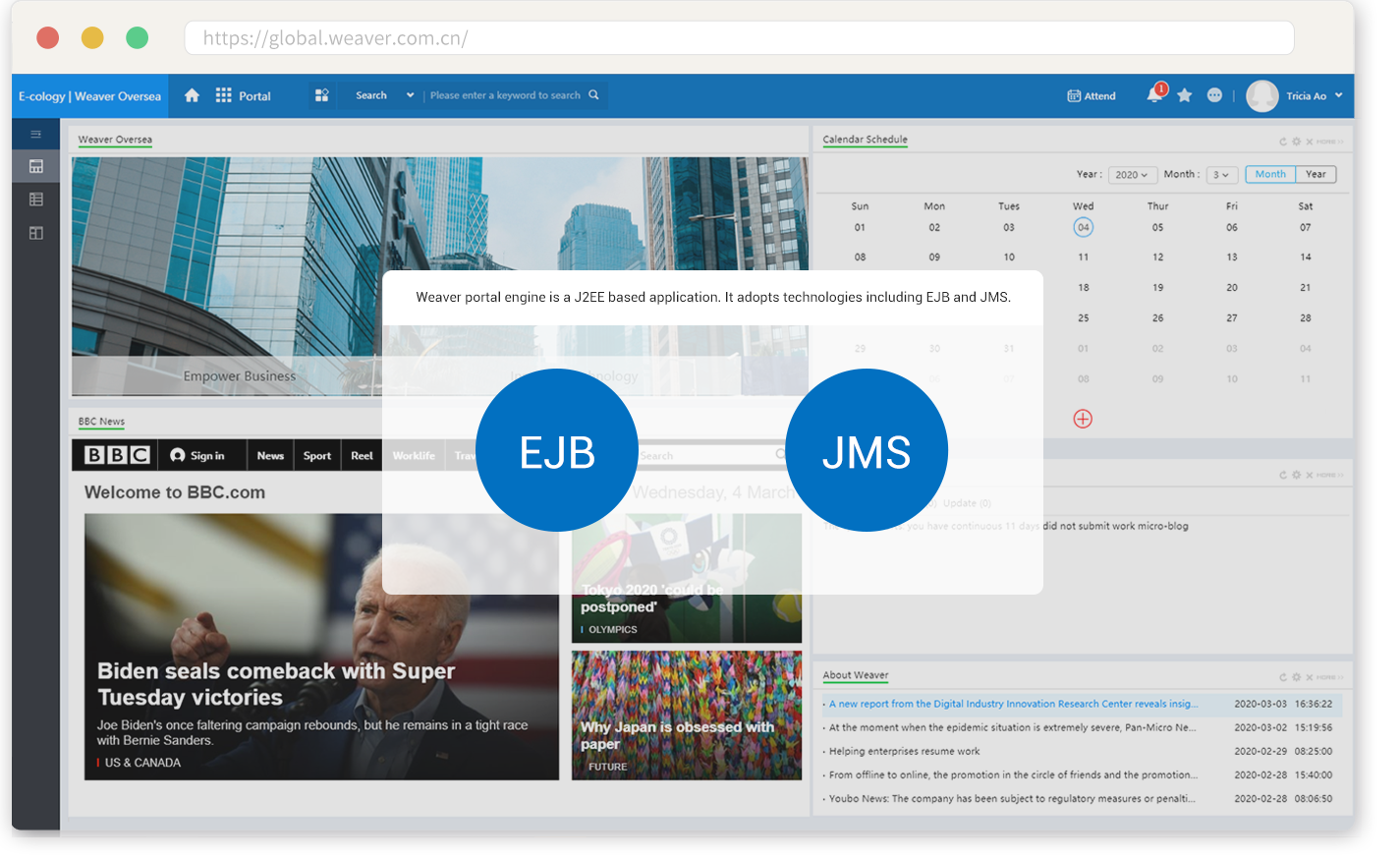The height and width of the screenshot is (860, 1400).
Task: Go to the Home icon in top bar
Action: point(192,95)
